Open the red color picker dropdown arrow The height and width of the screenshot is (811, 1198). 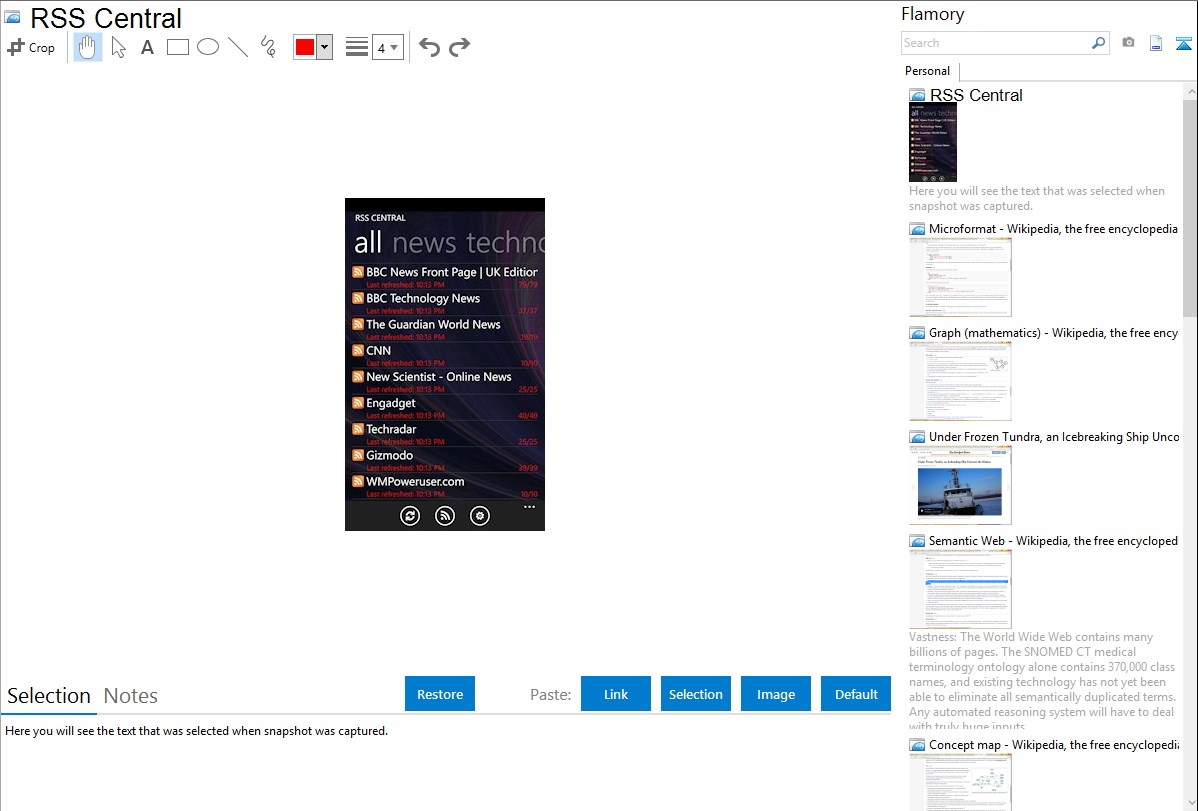[x=325, y=47]
